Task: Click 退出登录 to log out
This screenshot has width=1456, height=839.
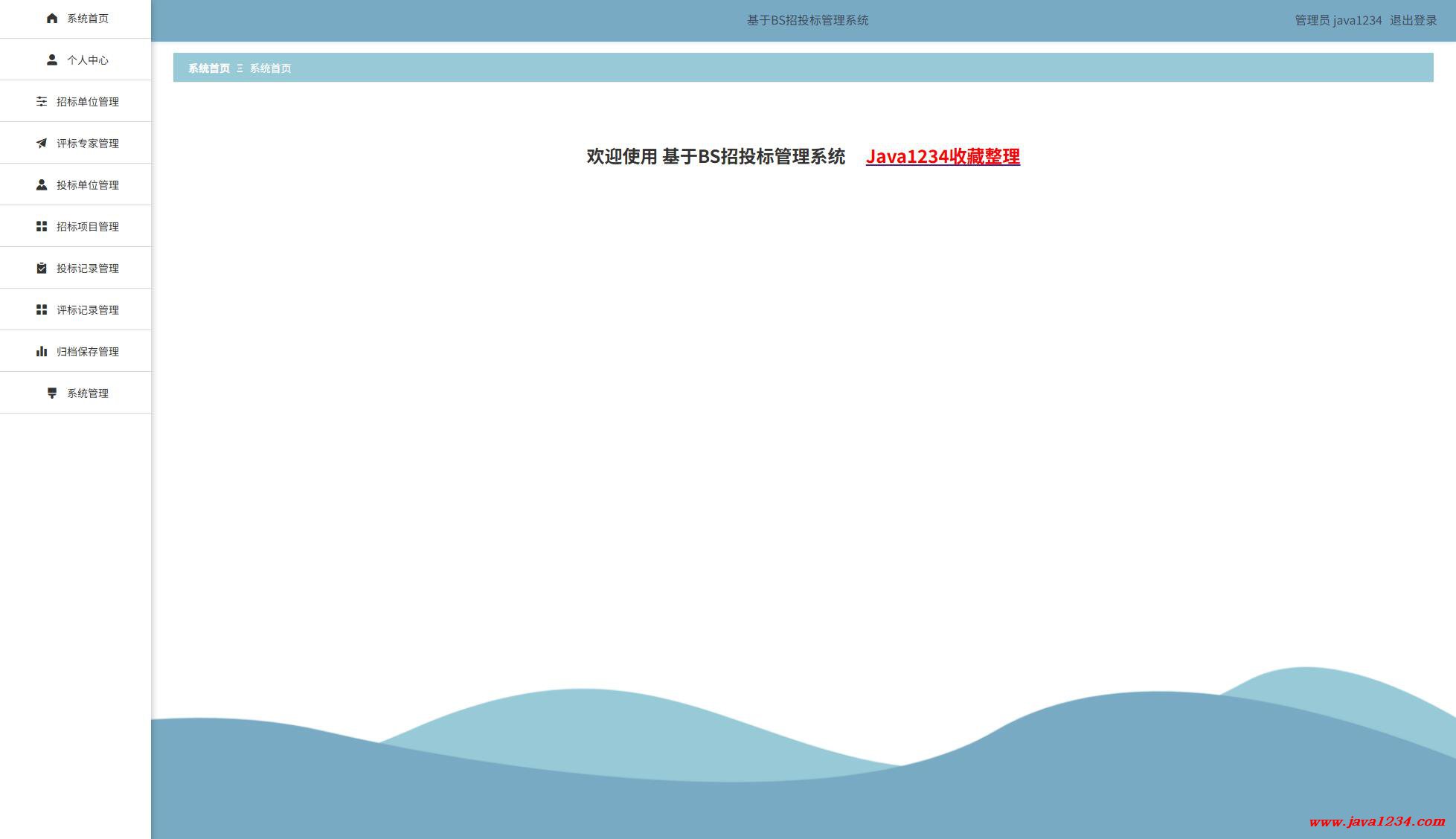Action: point(1413,21)
